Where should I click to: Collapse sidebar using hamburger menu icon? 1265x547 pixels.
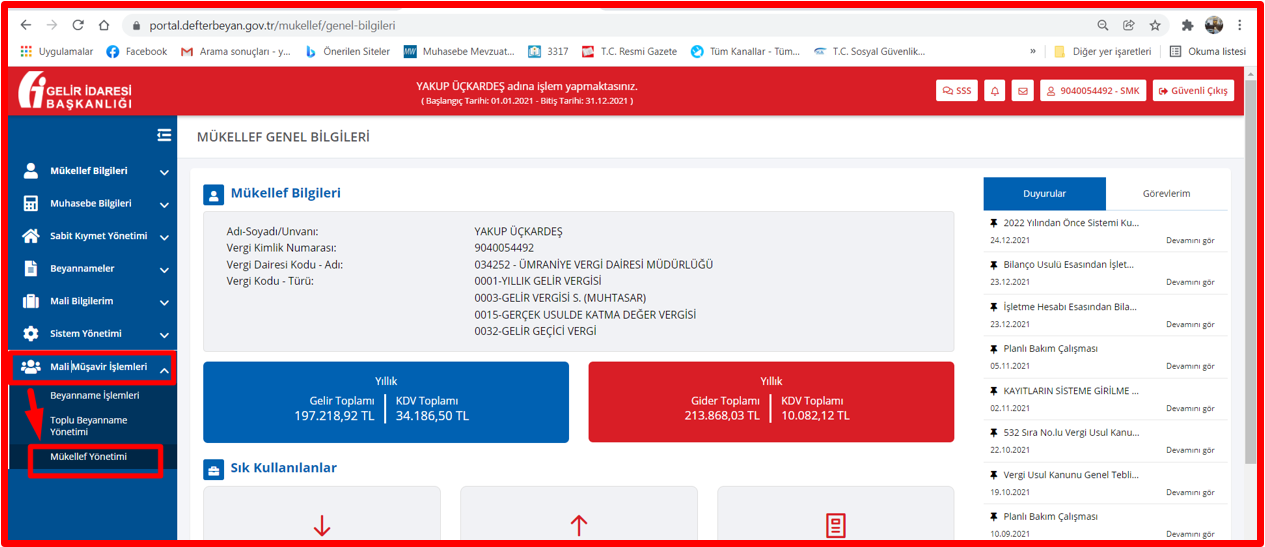tap(164, 135)
